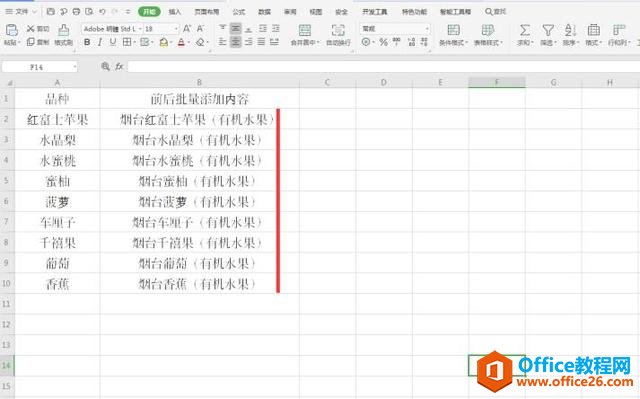Open the Page Layout (页面布局) tab
This screenshot has width=640, height=399.
click(x=207, y=12)
